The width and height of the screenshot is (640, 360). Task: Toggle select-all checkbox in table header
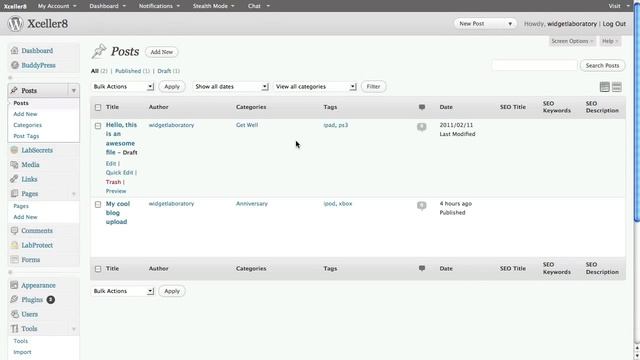[98, 107]
